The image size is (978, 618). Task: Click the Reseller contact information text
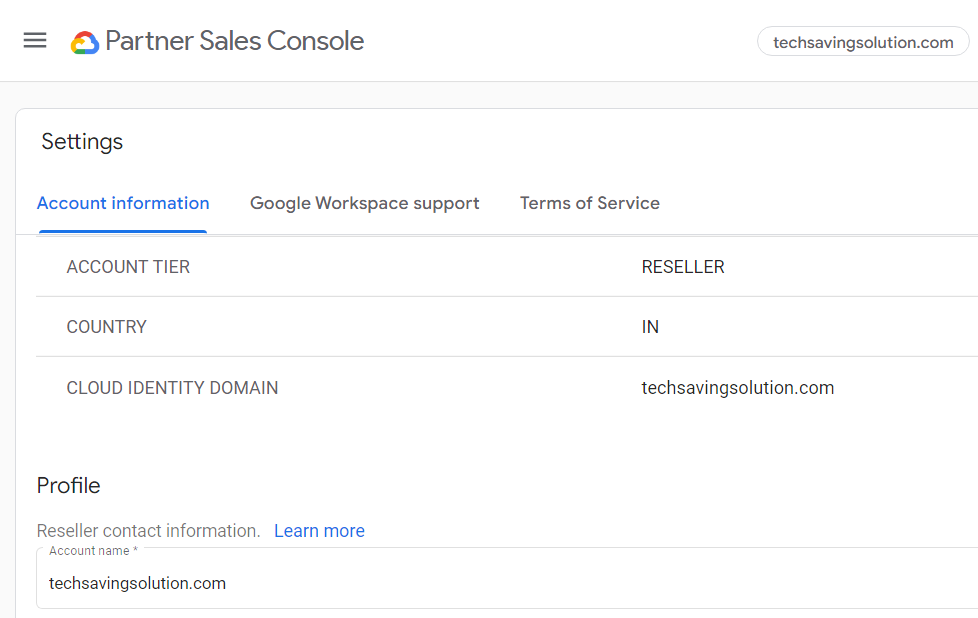click(x=148, y=531)
